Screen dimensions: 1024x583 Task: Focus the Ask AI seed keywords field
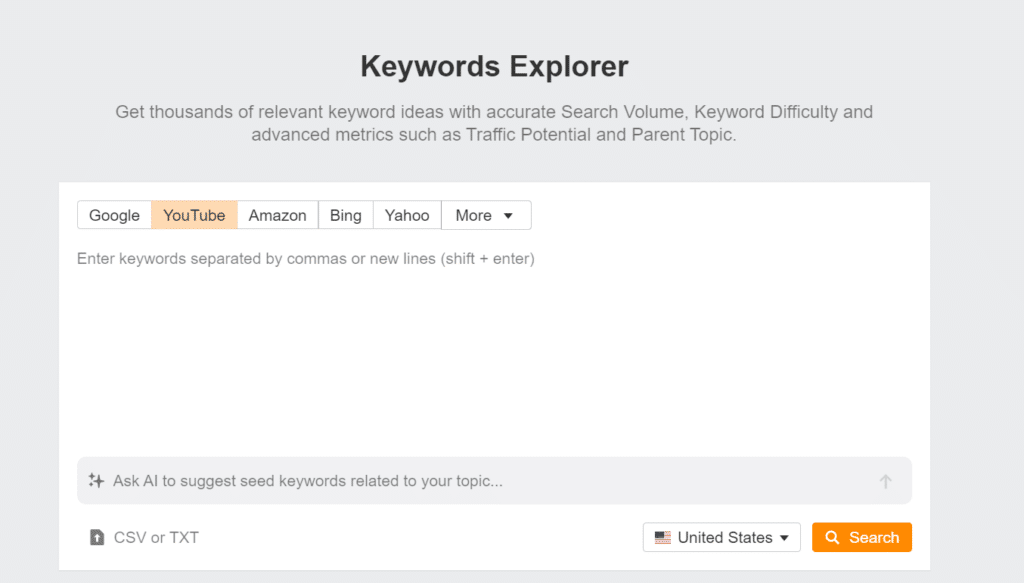click(494, 481)
